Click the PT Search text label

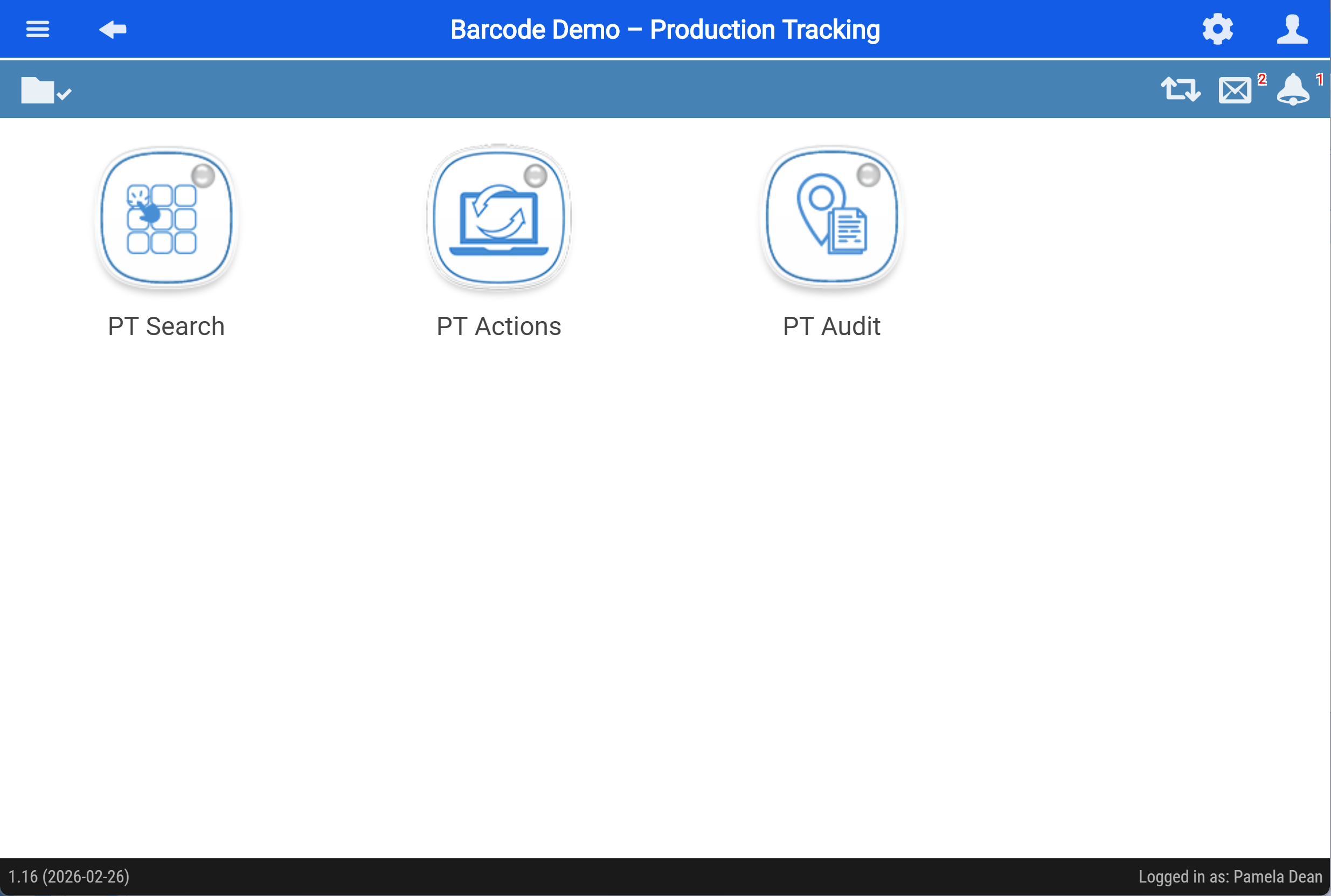(x=167, y=327)
